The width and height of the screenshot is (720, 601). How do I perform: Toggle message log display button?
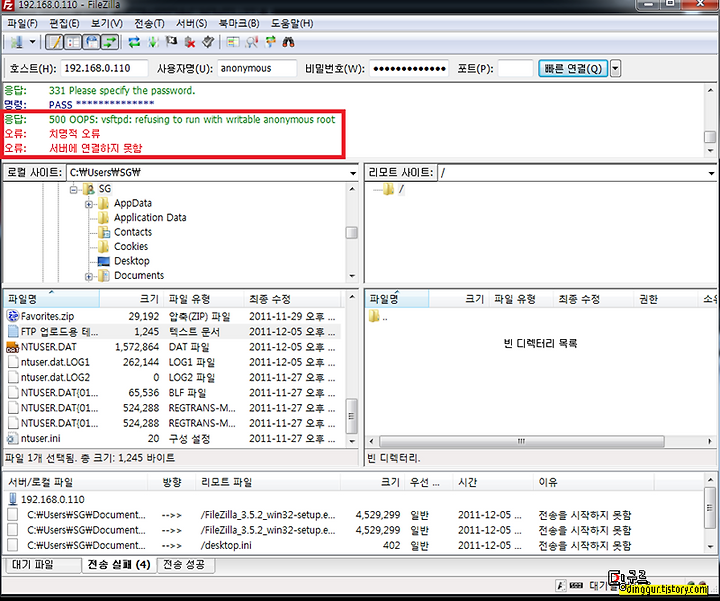(55, 43)
